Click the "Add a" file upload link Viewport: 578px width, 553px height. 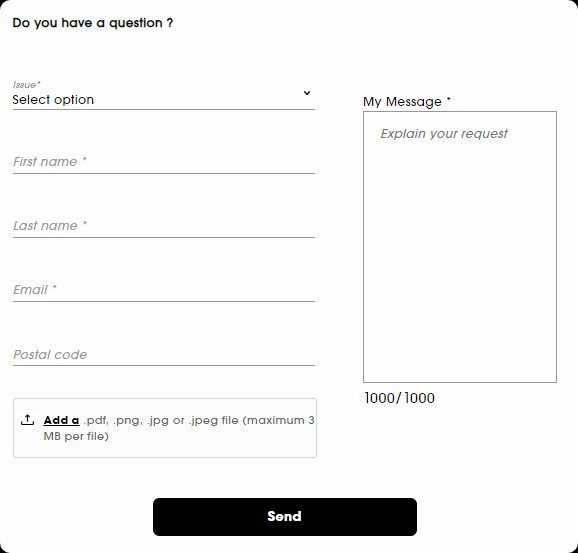pos(61,420)
